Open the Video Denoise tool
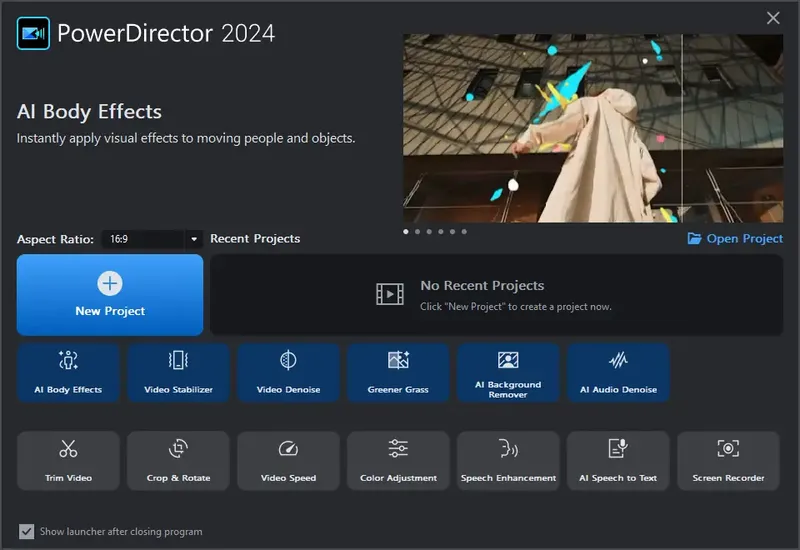Image resolution: width=800 pixels, height=550 pixels. (x=288, y=373)
